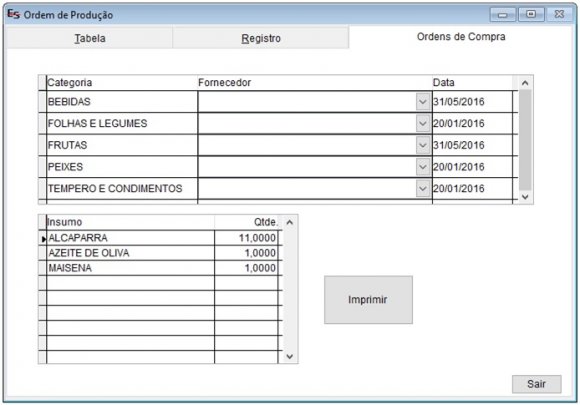Click the row selector beside ALCAPARRA

(43, 239)
